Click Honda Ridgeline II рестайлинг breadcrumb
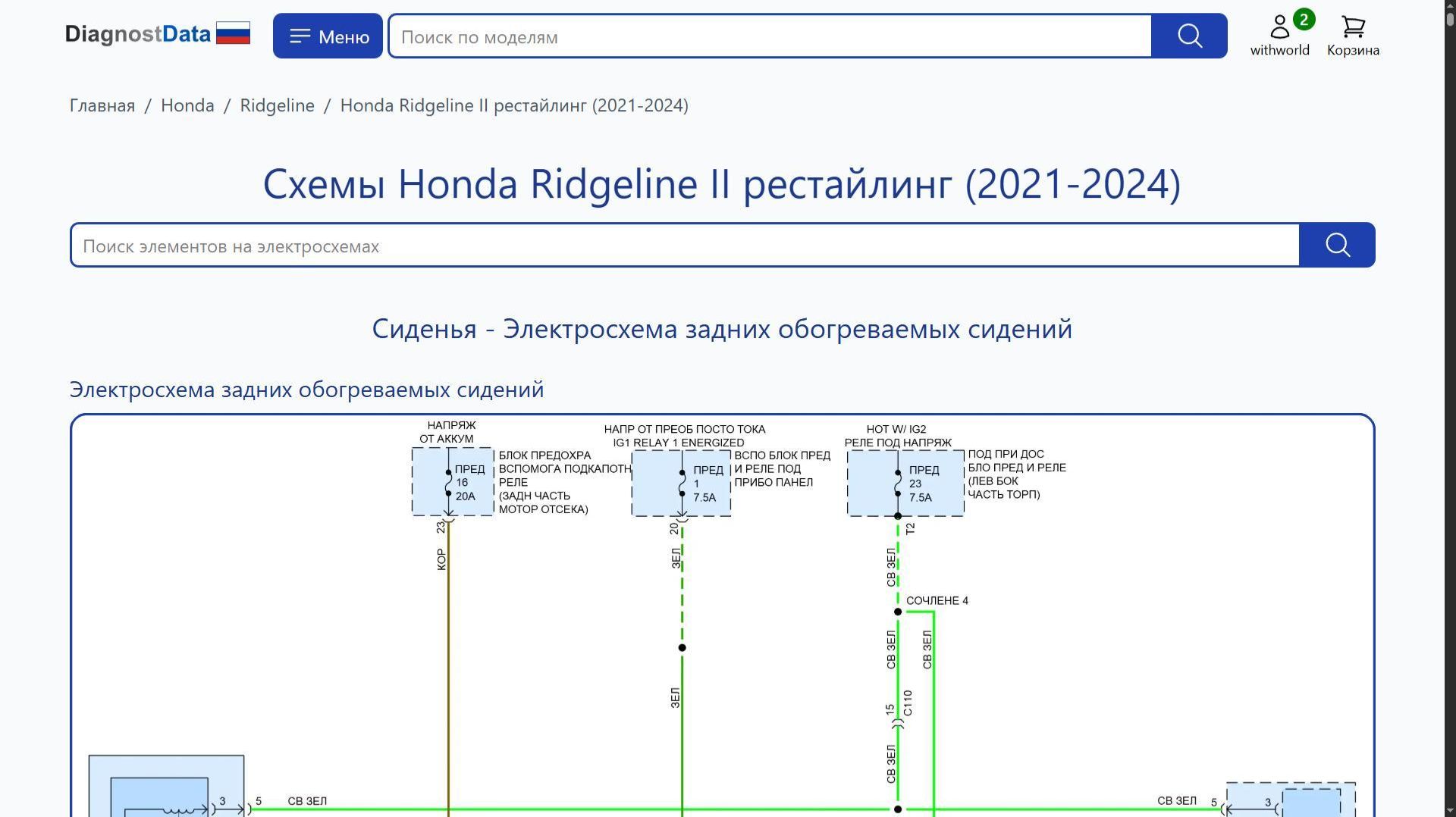 (514, 105)
